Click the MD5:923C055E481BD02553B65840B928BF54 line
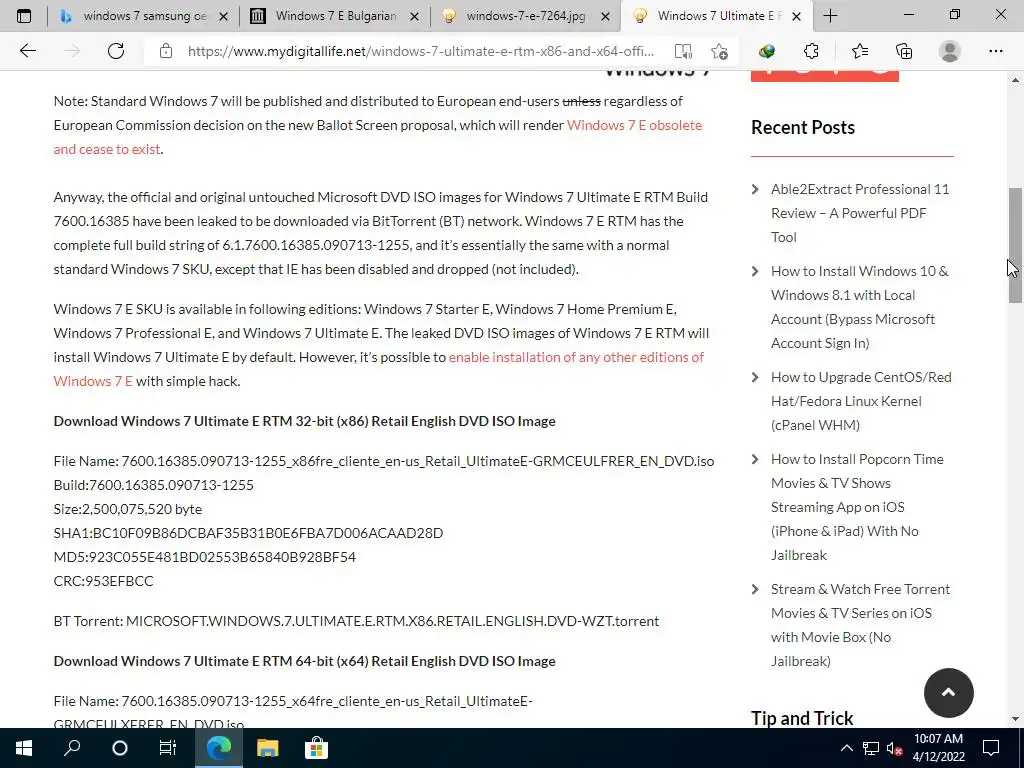 204,557
